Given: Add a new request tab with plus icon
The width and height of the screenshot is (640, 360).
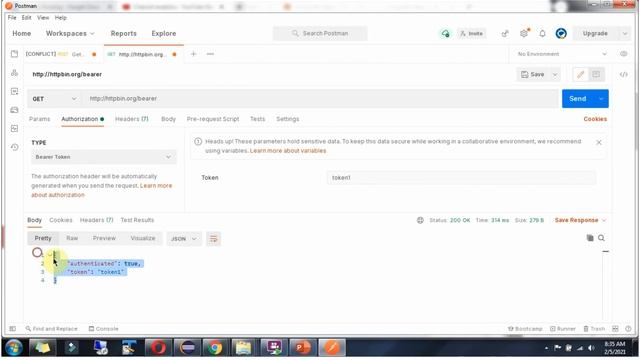Looking at the screenshot, I should [x=193, y=54].
